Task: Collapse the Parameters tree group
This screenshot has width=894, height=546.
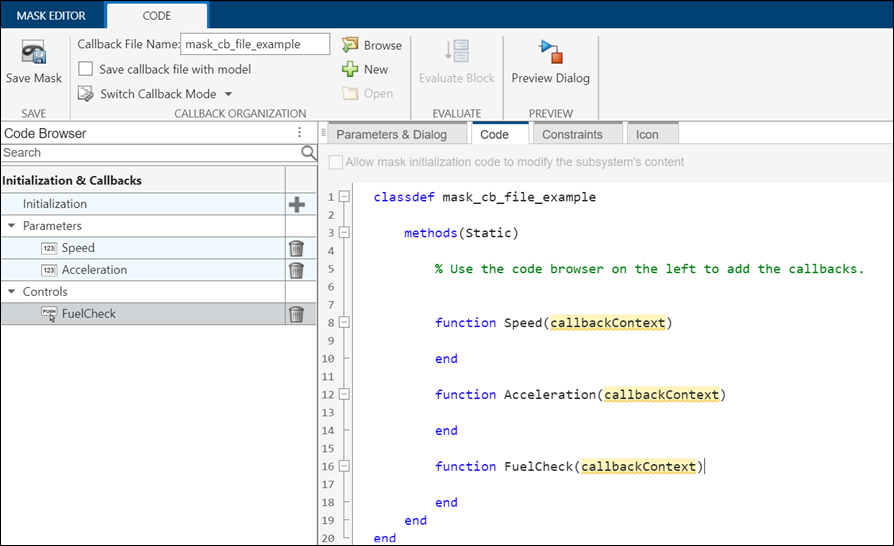Action: point(11,226)
